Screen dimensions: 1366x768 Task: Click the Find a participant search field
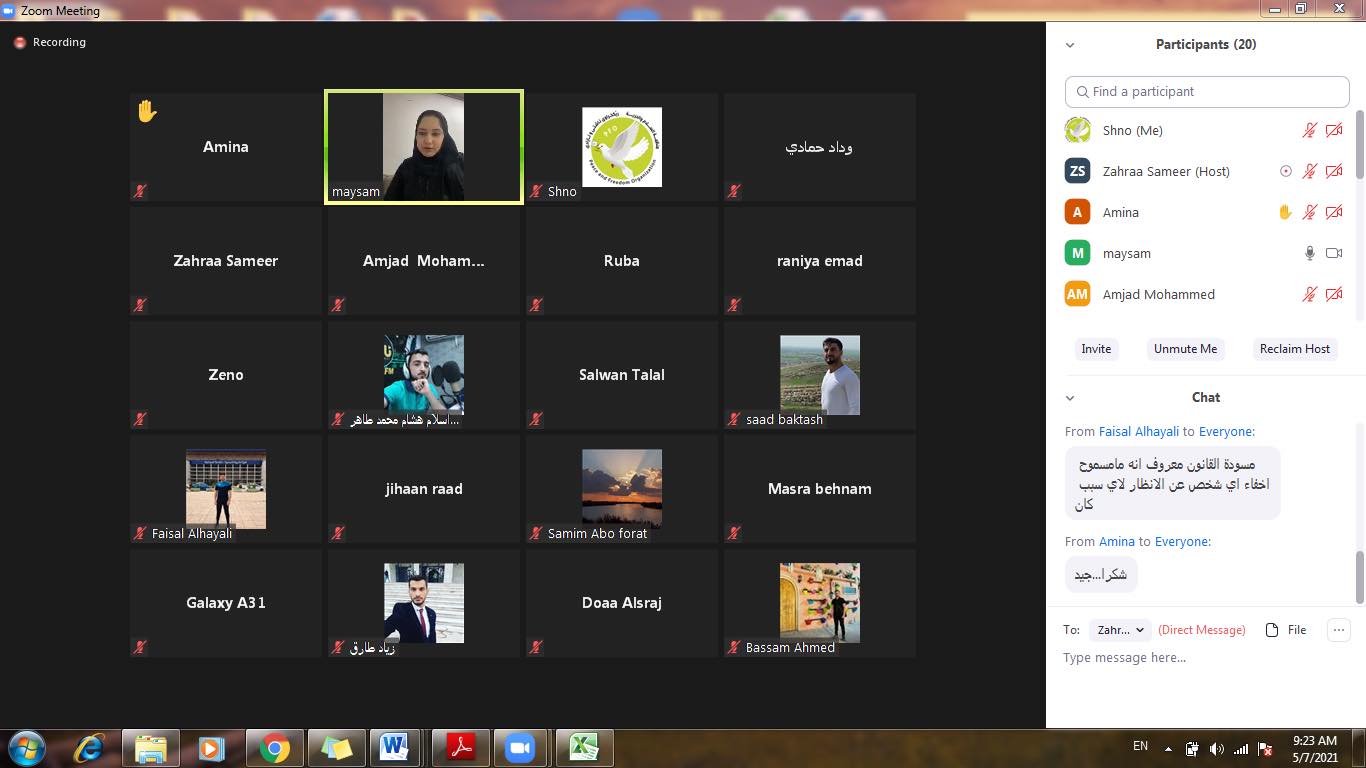(x=1207, y=92)
